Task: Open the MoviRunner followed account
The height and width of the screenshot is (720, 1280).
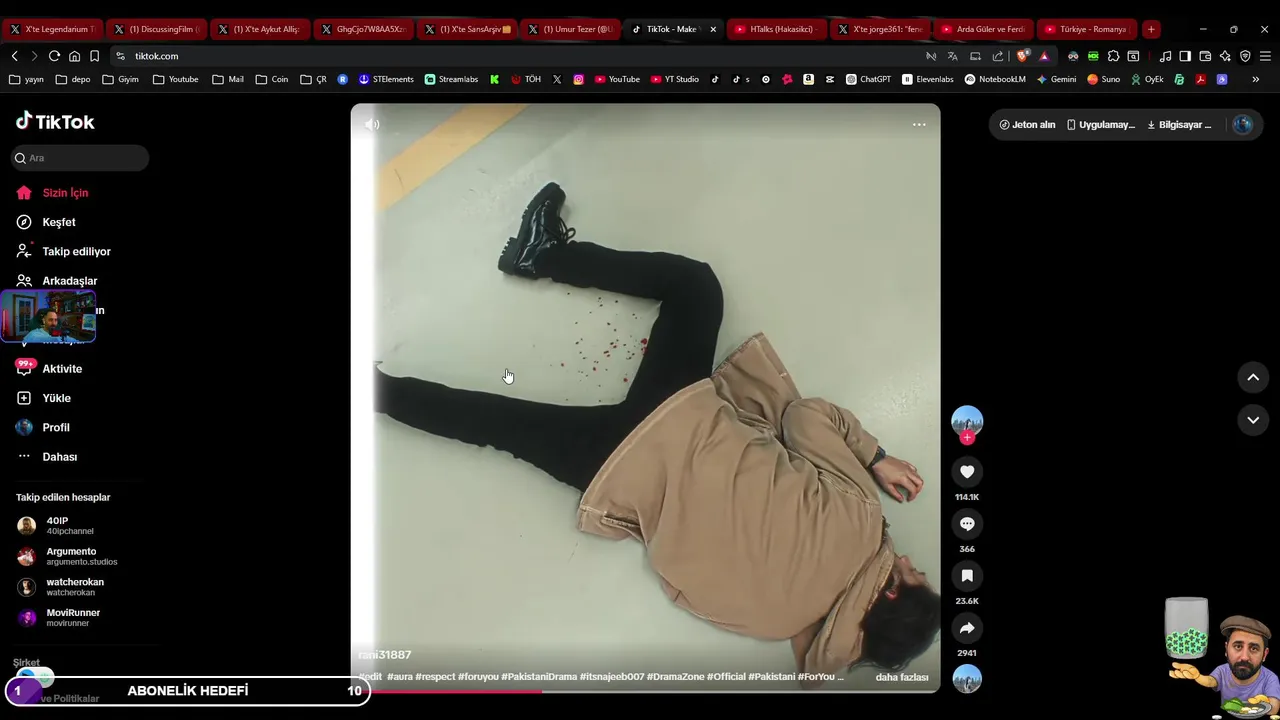Action: (60, 618)
